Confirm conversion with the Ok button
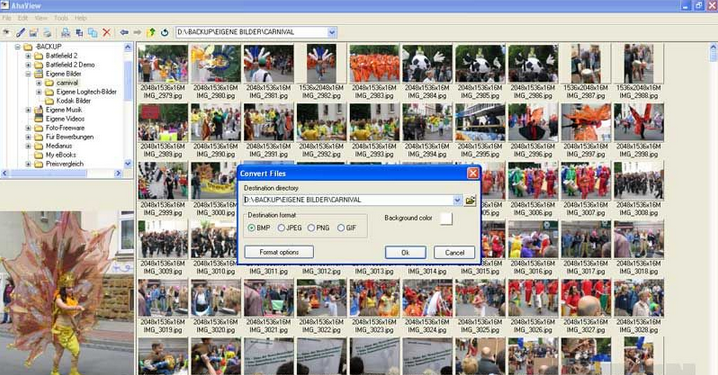 coord(405,252)
